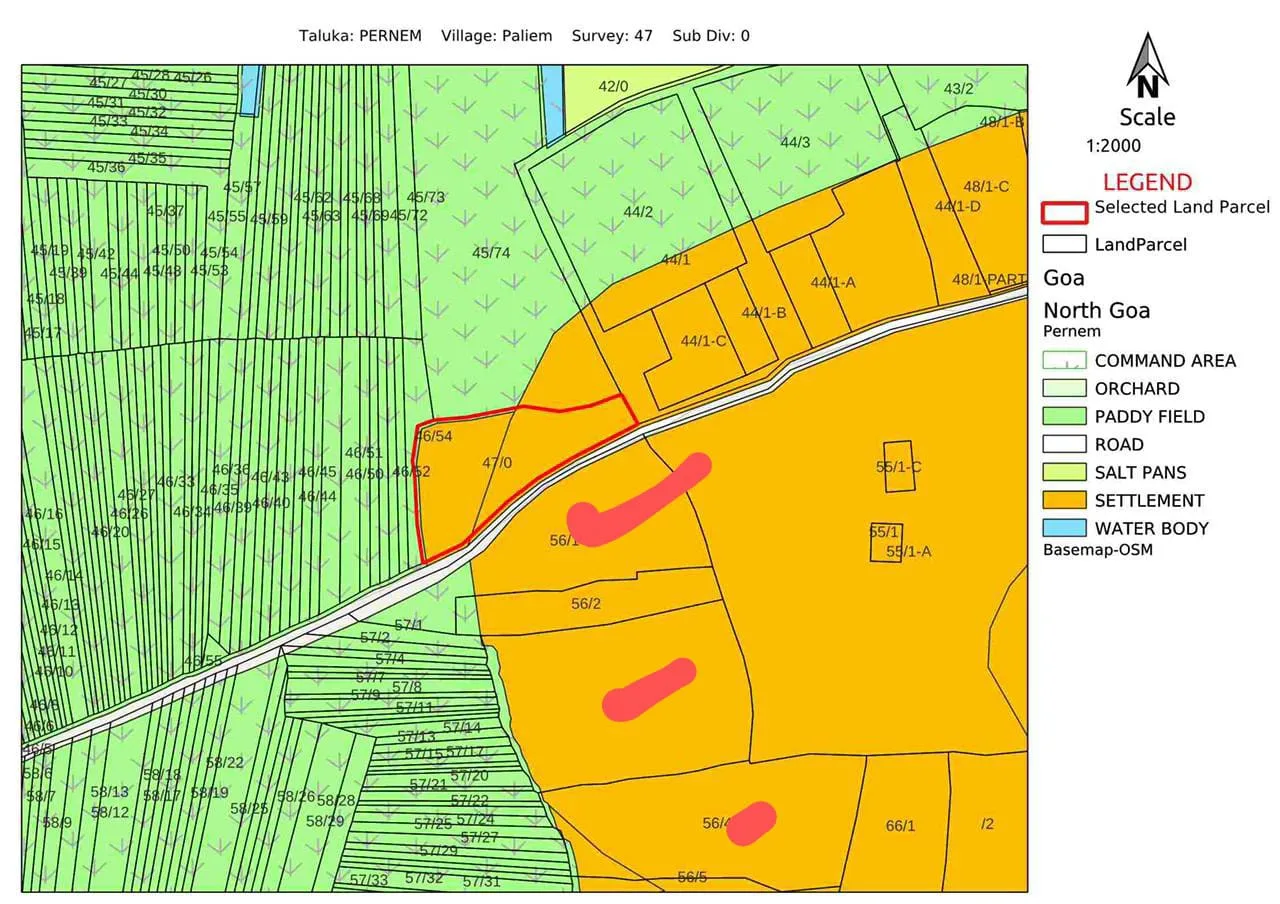The image size is (1280, 904).
Task: Select parcel label '66/1'
Action: pyautogui.click(x=901, y=826)
